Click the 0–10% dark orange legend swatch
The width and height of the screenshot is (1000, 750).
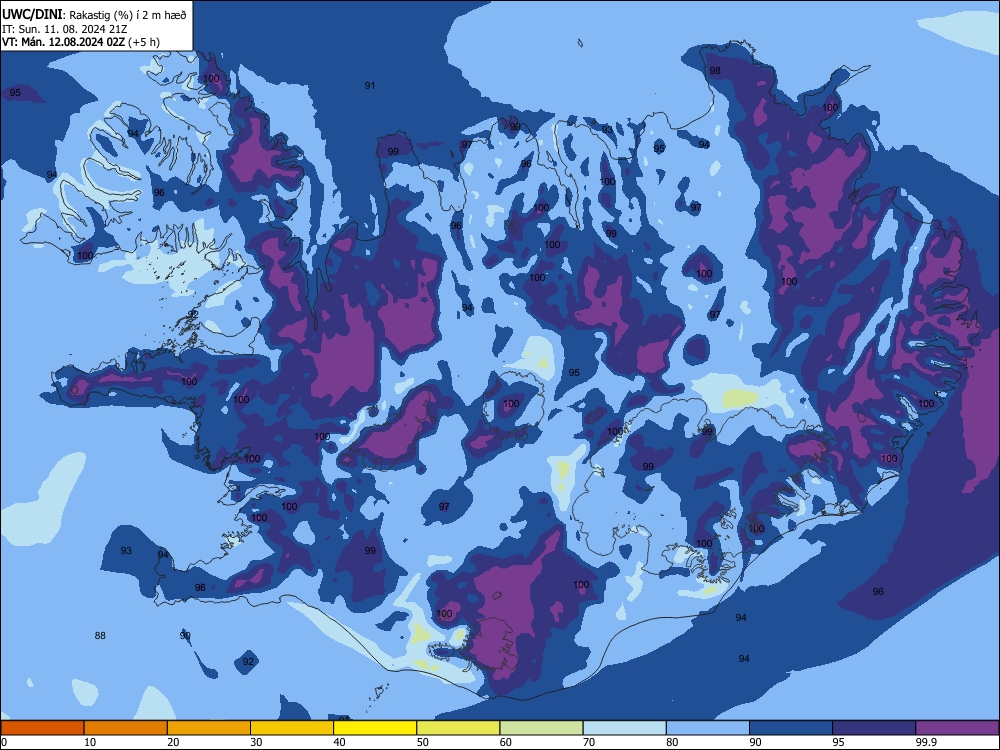point(42,728)
